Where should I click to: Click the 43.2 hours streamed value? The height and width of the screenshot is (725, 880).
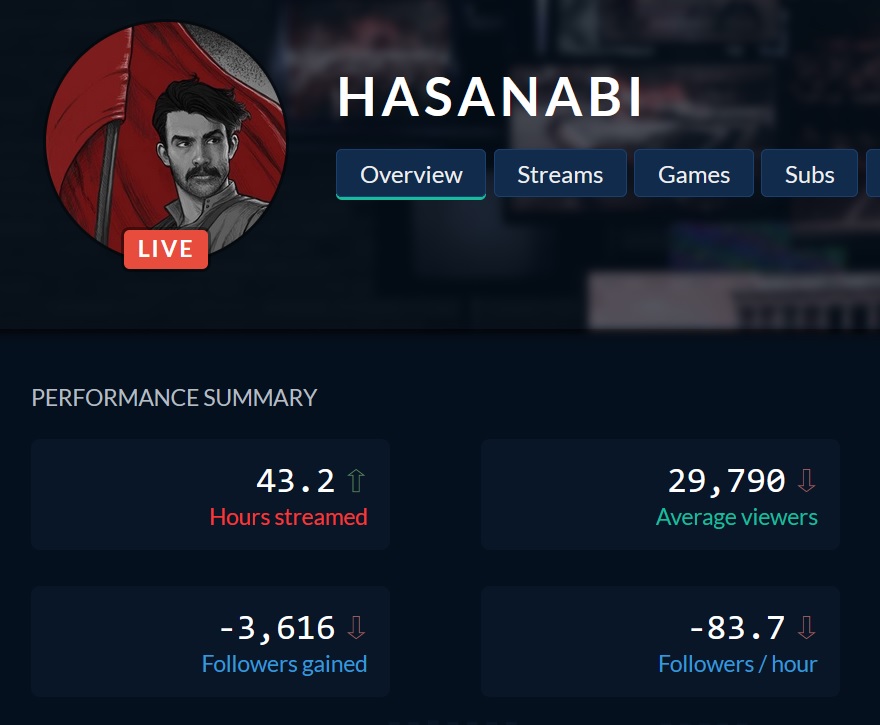pyautogui.click(x=295, y=481)
